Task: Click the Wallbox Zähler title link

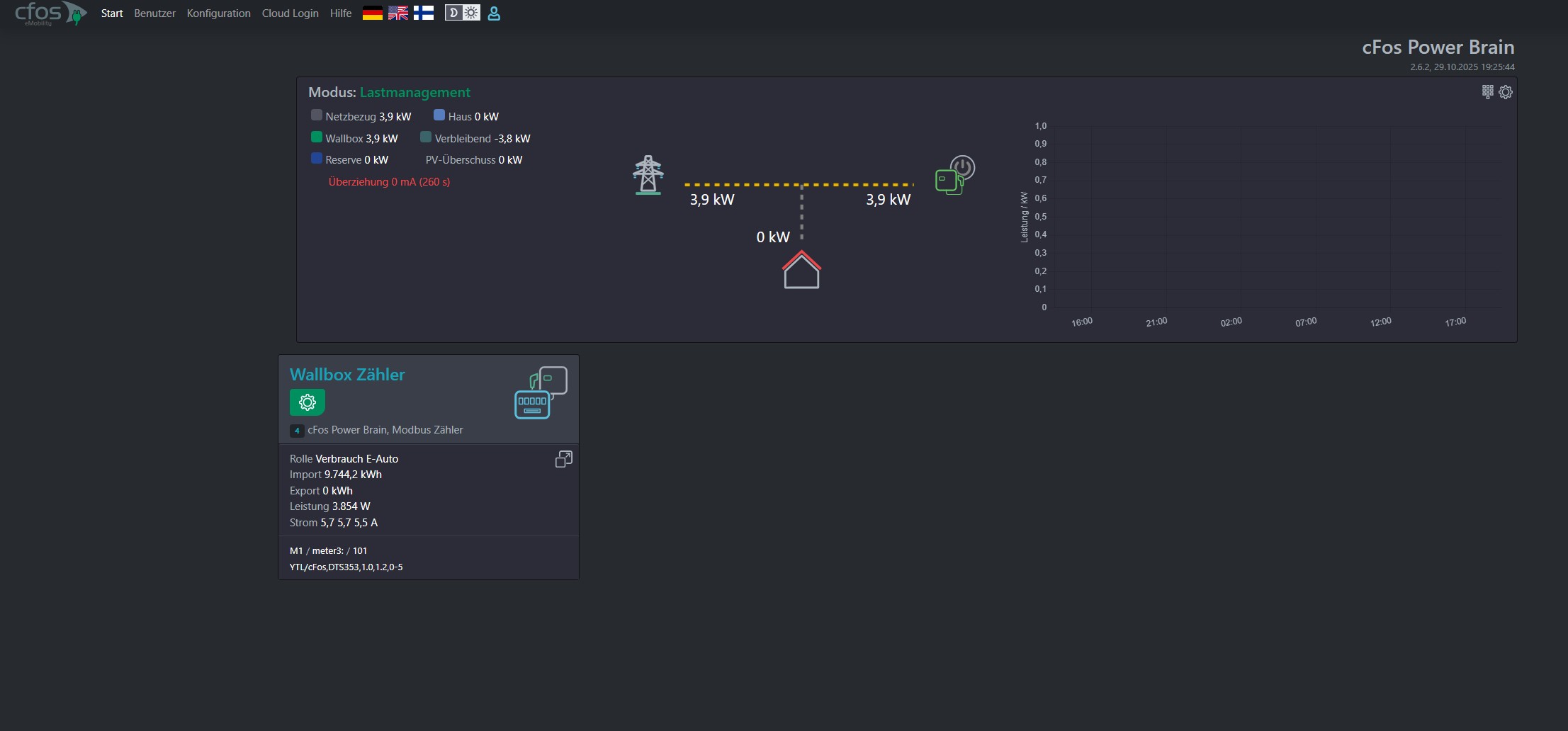Action: pos(347,375)
